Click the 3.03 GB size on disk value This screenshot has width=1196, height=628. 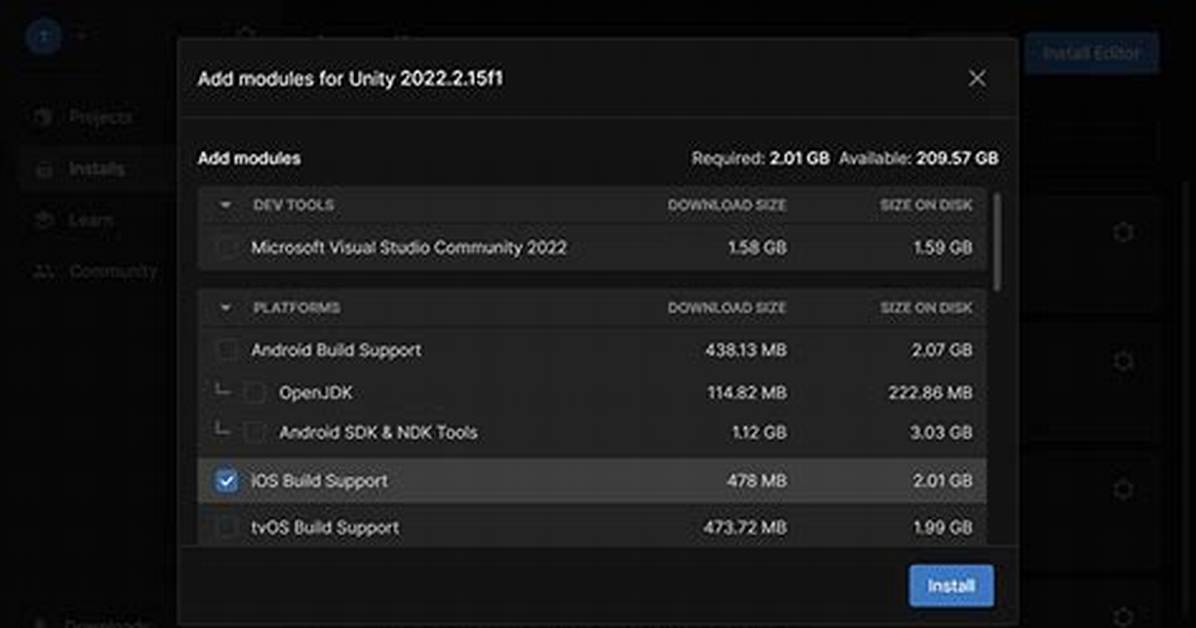941,433
